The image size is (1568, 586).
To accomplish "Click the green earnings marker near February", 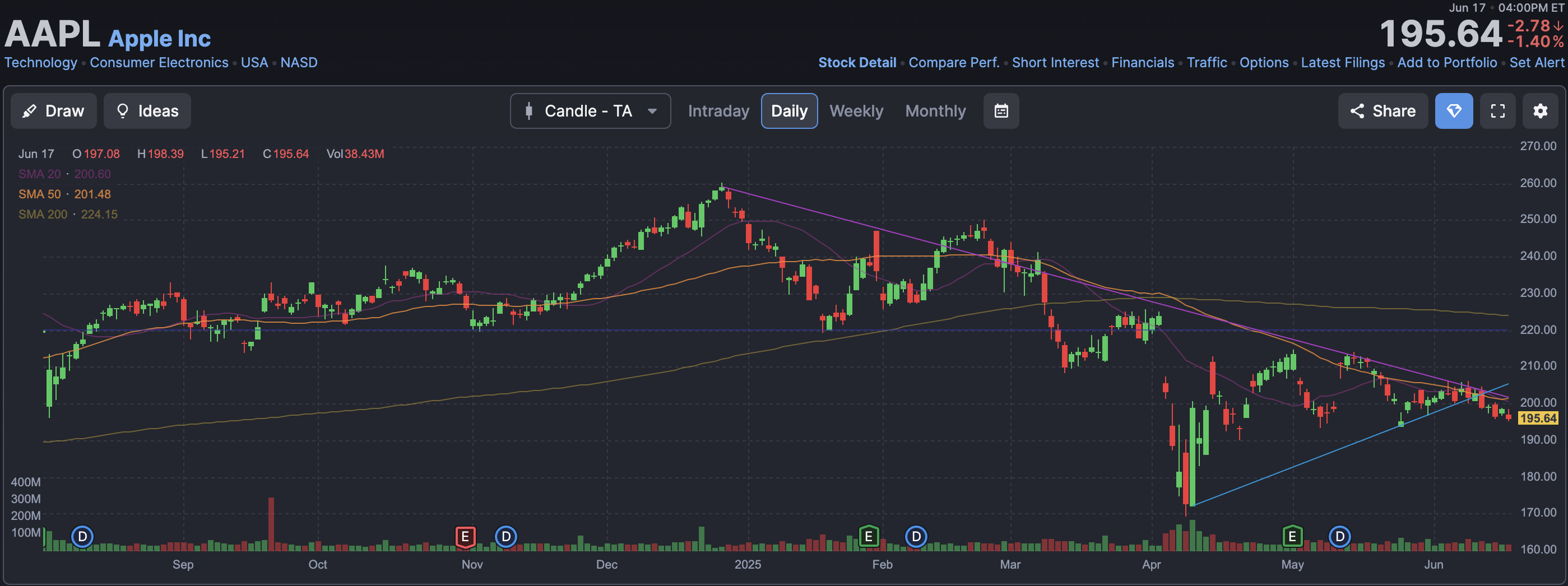I will point(869,537).
